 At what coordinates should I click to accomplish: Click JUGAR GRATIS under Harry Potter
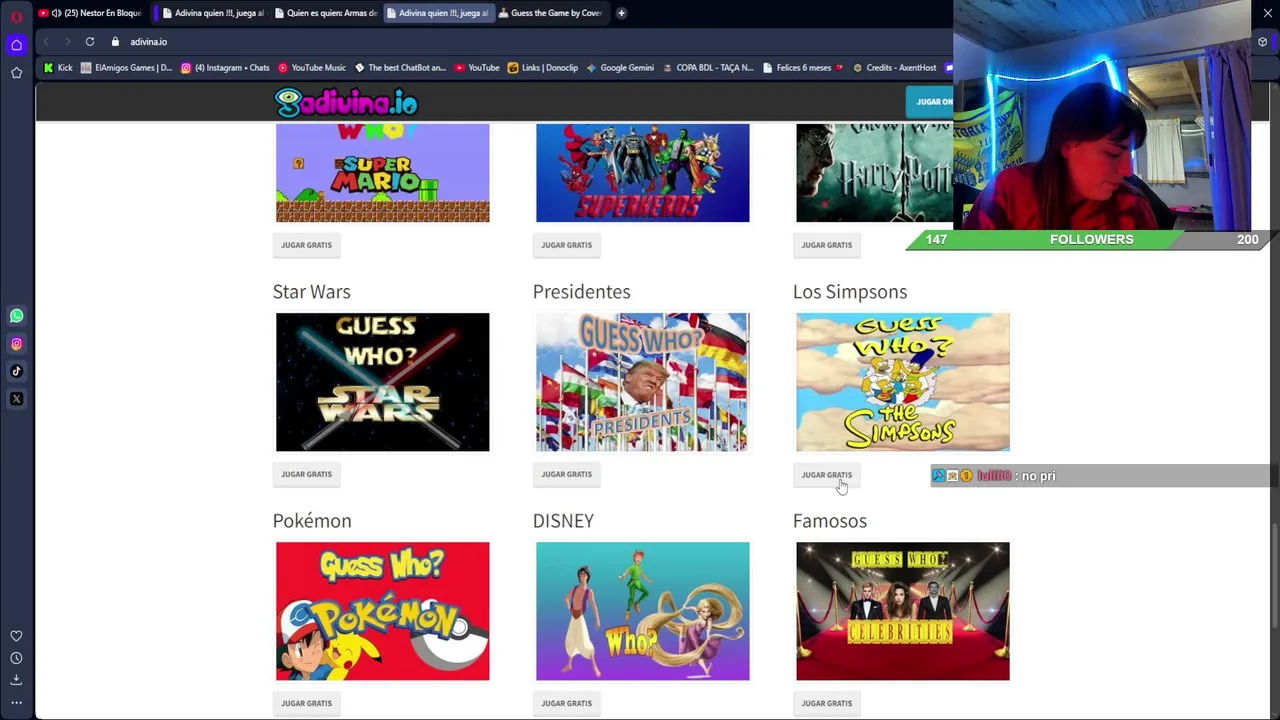pyautogui.click(x=826, y=245)
